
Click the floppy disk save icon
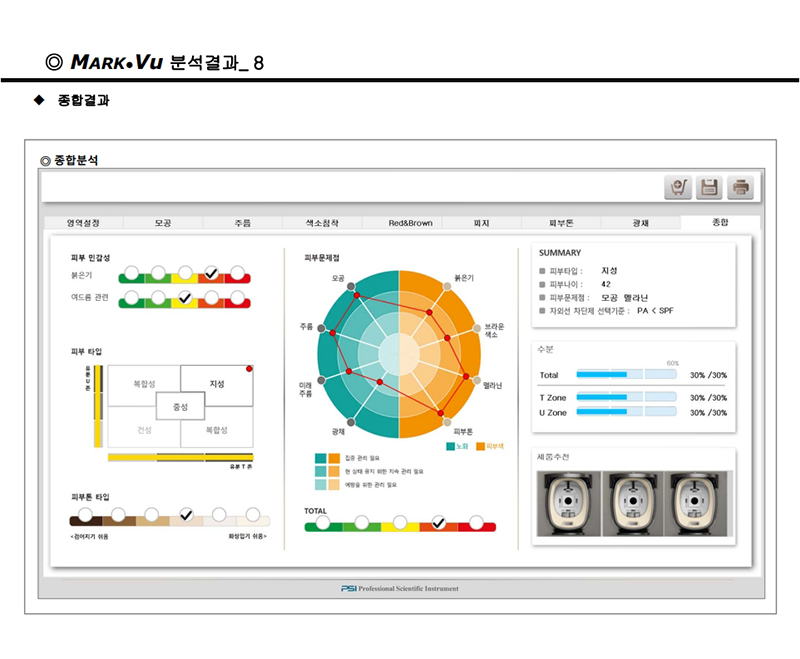point(709,187)
